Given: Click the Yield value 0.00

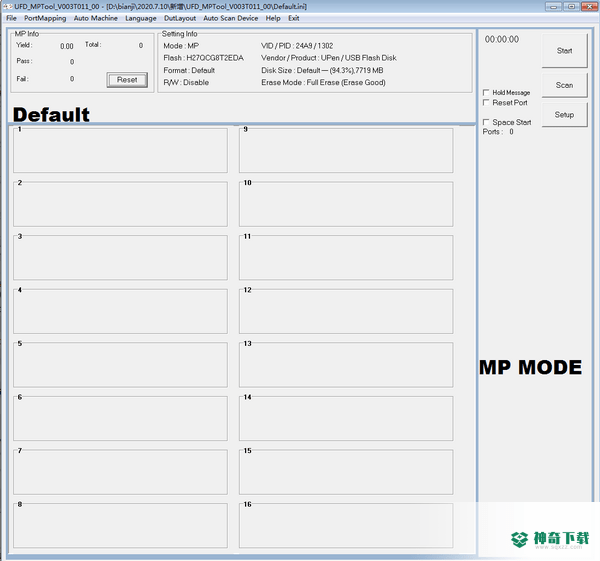Looking at the screenshot, I should coord(67,46).
